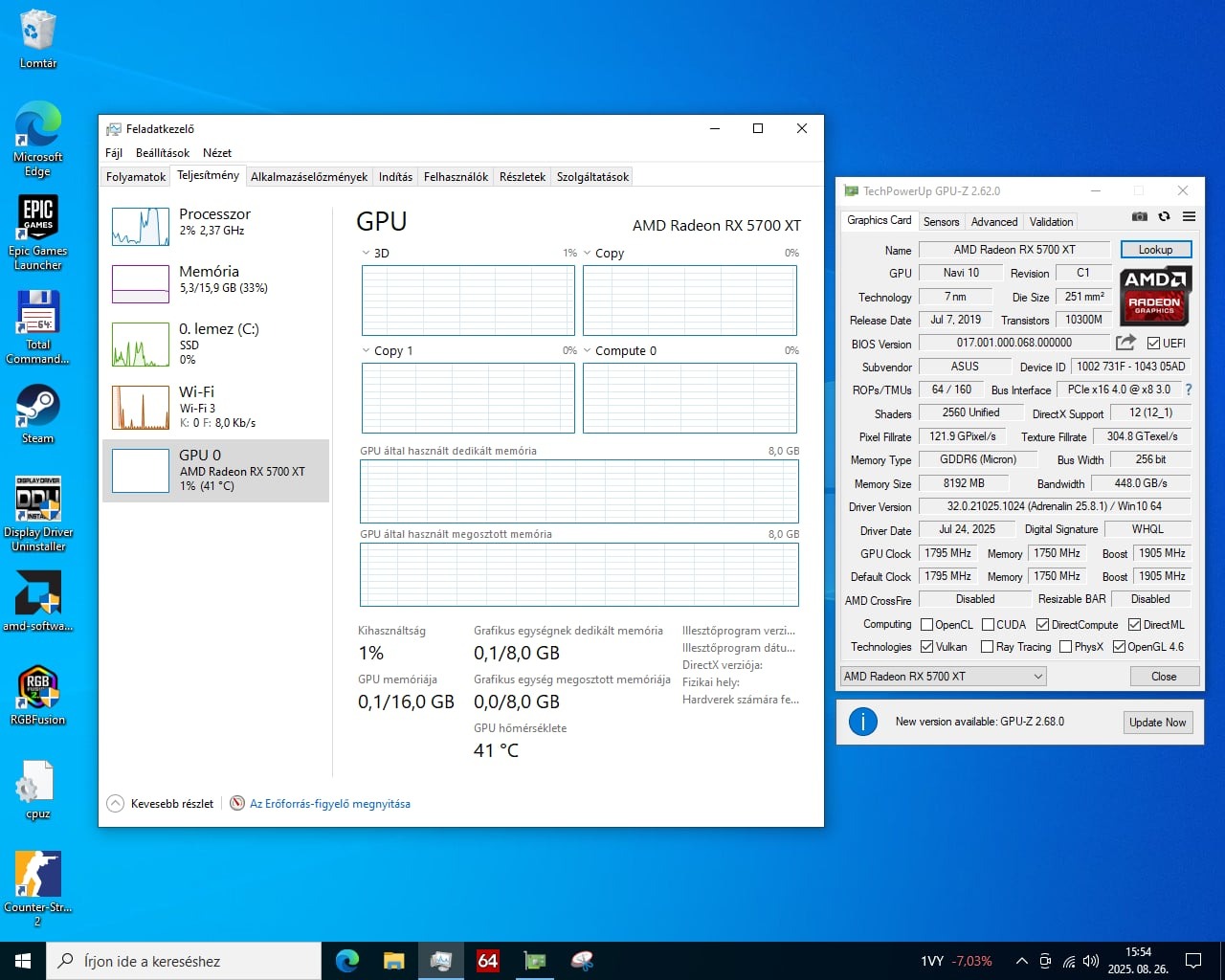
Task: Open the Counter-Strike 2 desktop shortcut
Action: [37, 888]
